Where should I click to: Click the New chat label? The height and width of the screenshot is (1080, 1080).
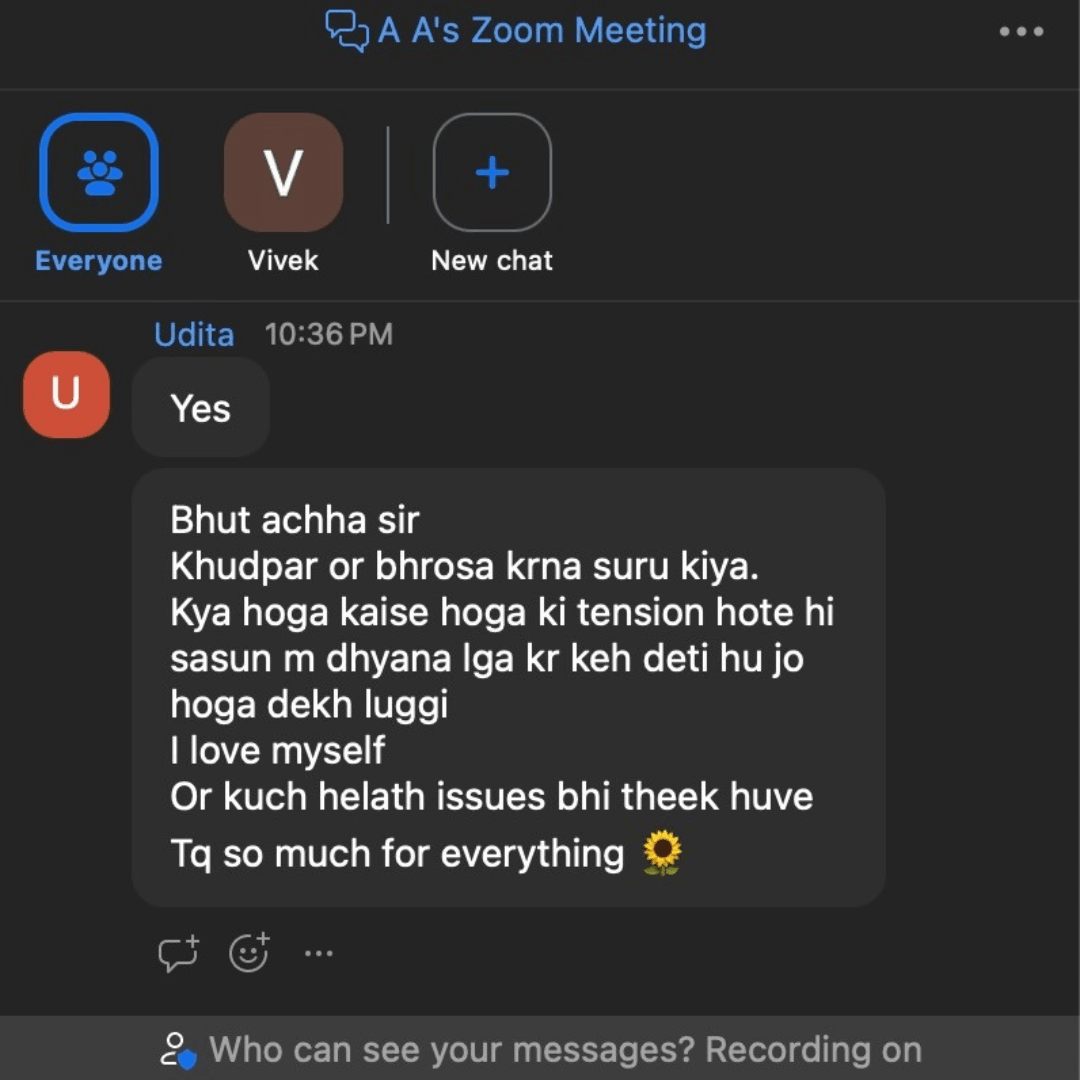(x=492, y=261)
